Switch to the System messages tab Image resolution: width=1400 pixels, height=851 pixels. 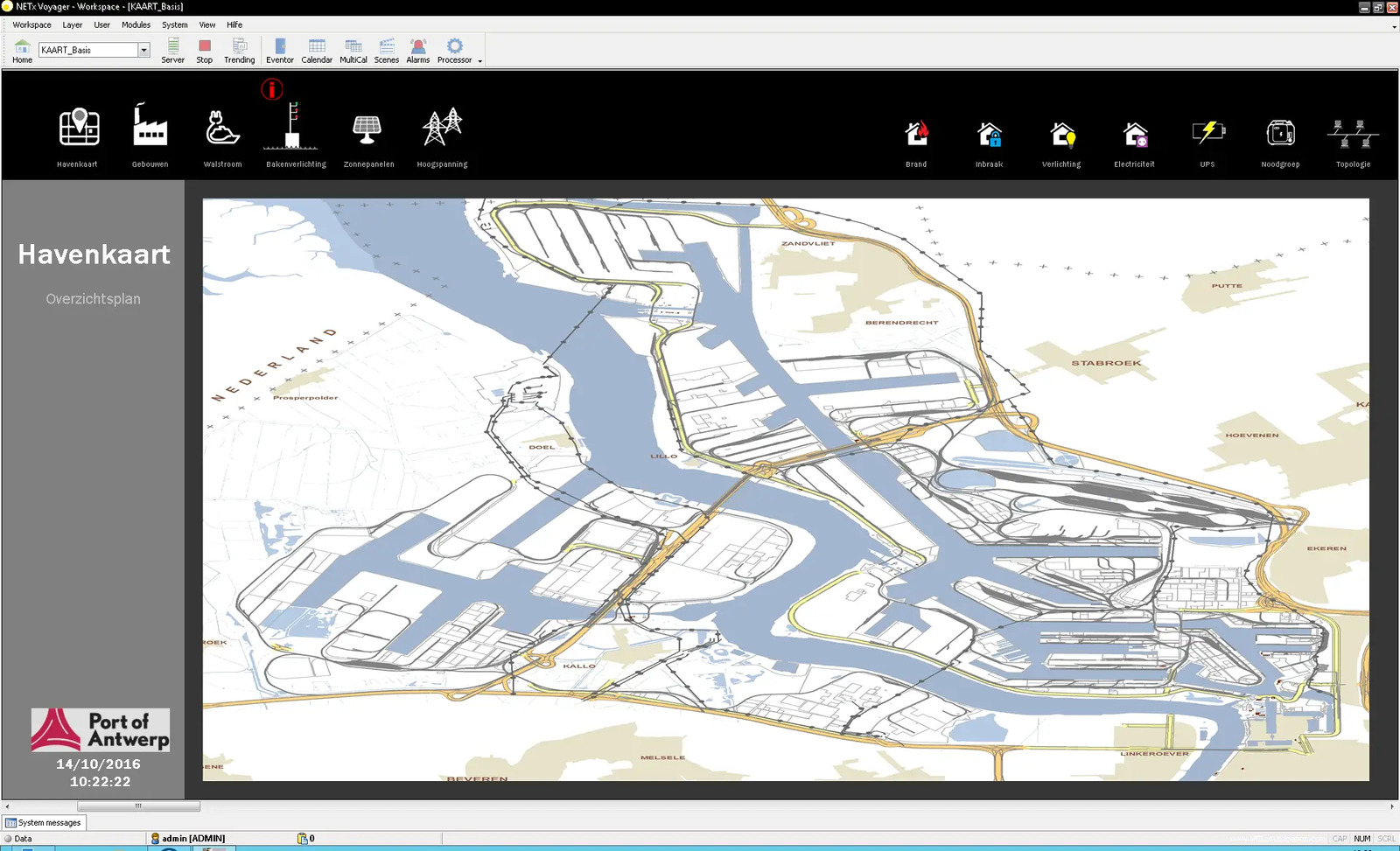point(45,822)
